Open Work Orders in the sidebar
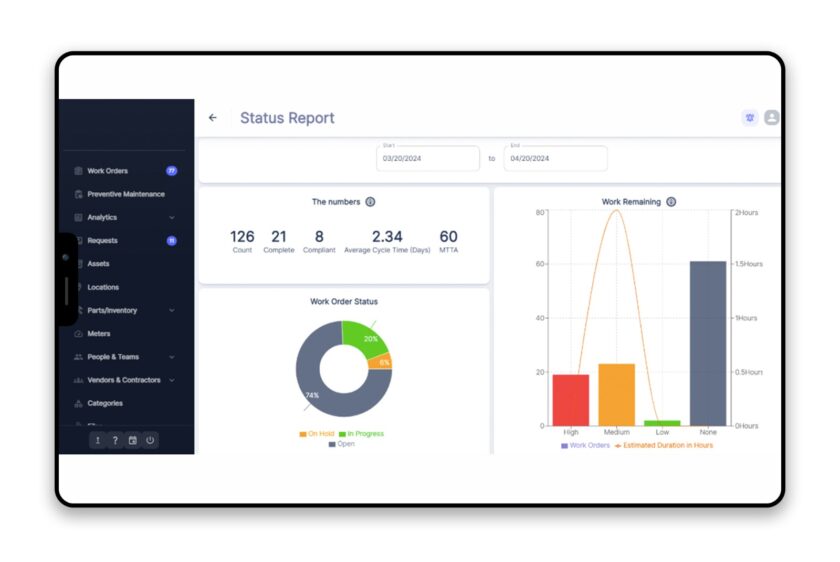The height and width of the screenshot is (562, 840). click(107, 171)
